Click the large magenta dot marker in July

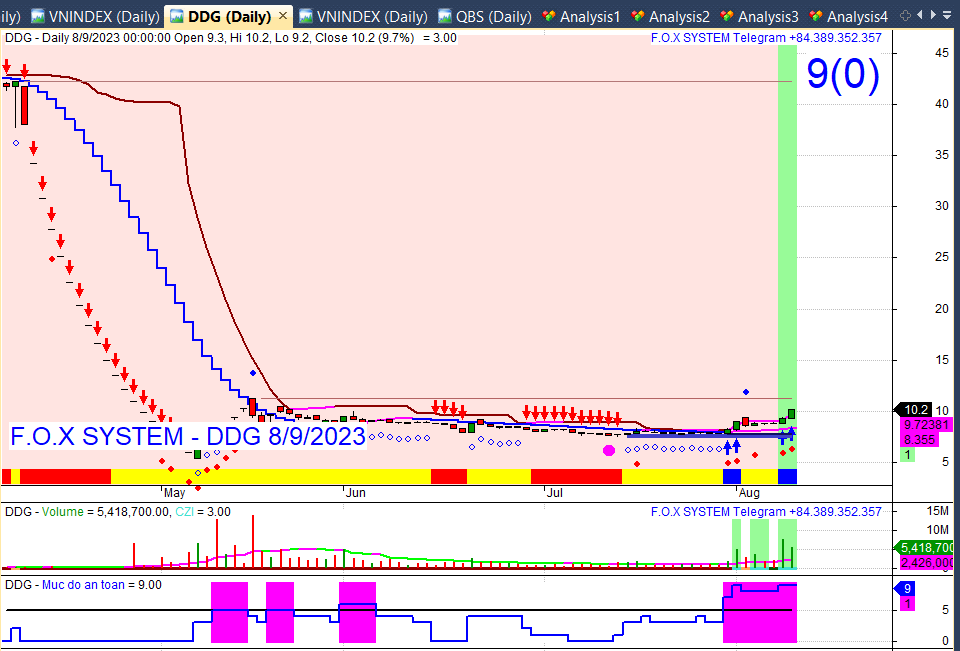pos(609,451)
